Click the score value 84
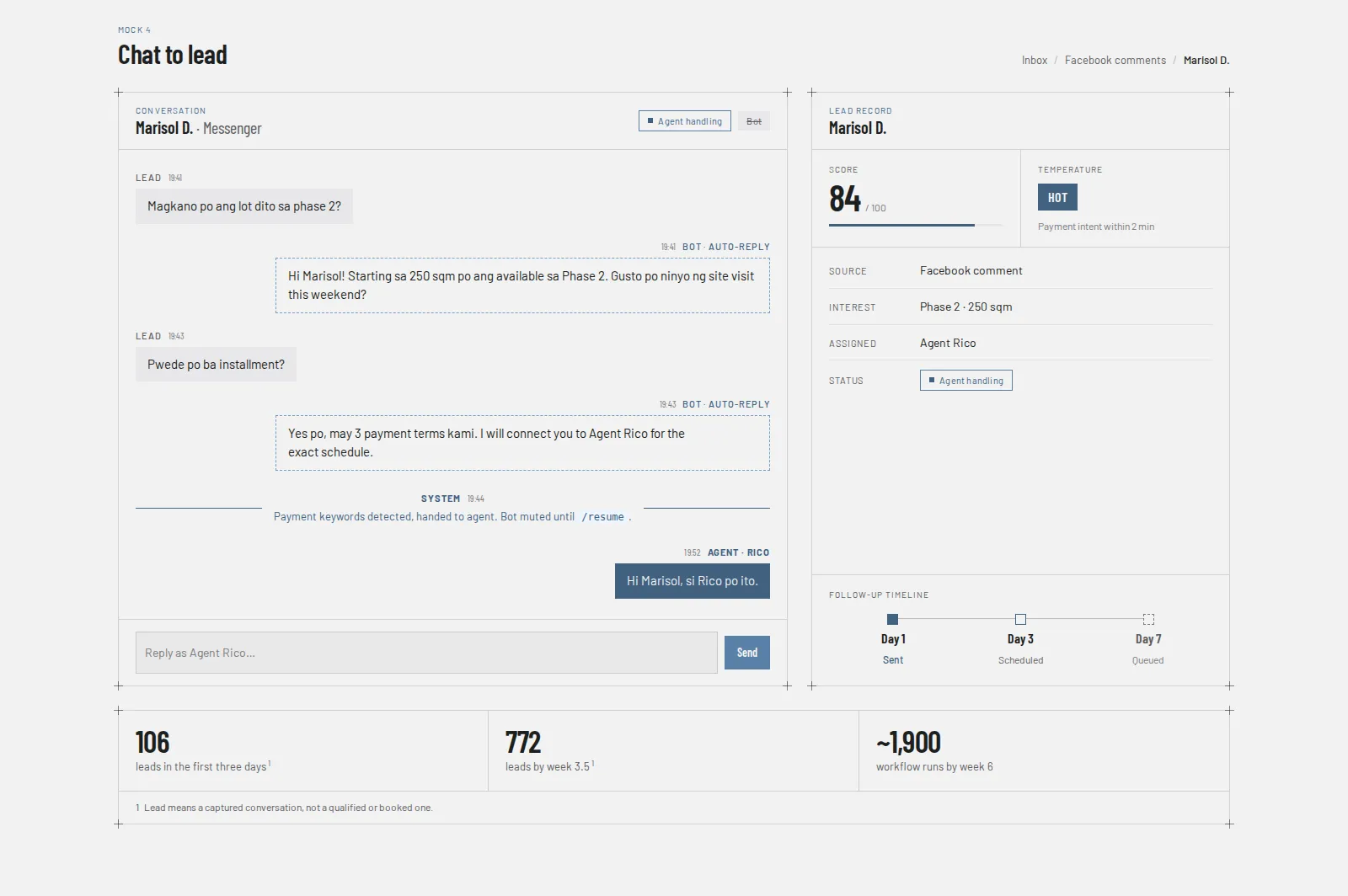Viewport: 1348px width, 896px height. click(x=845, y=199)
